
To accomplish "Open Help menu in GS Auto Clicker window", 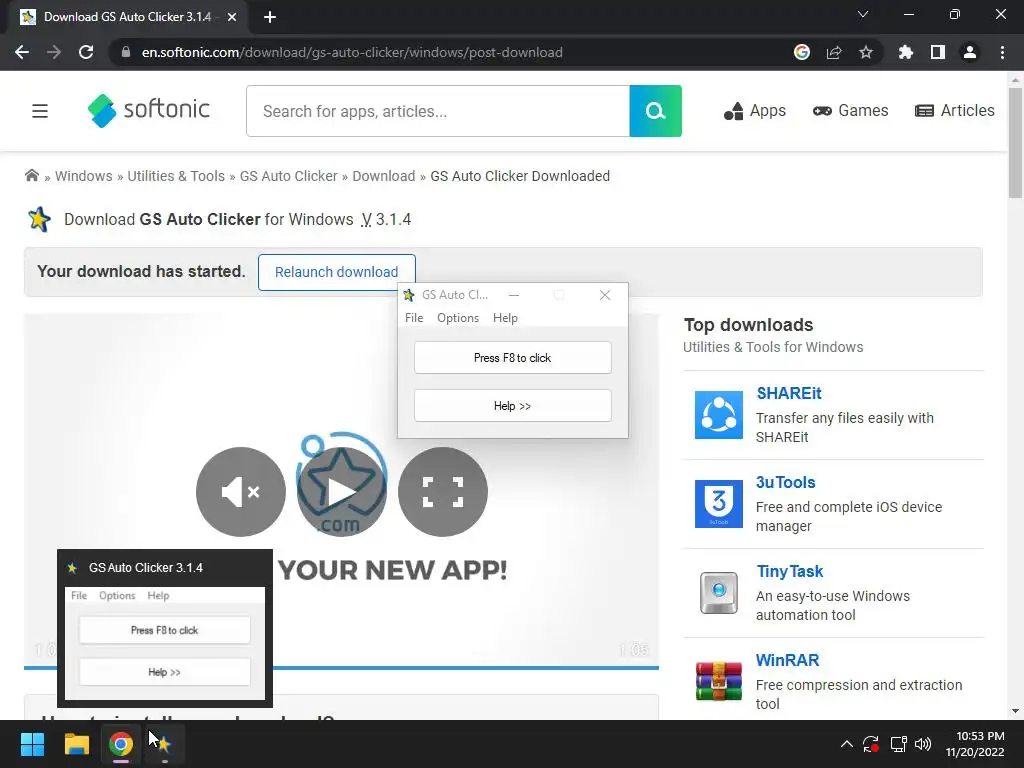I will (x=505, y=318).
